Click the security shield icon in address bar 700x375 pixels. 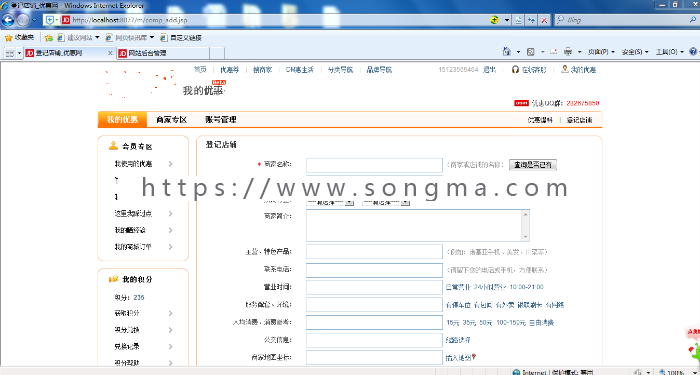tap(50, 20)
